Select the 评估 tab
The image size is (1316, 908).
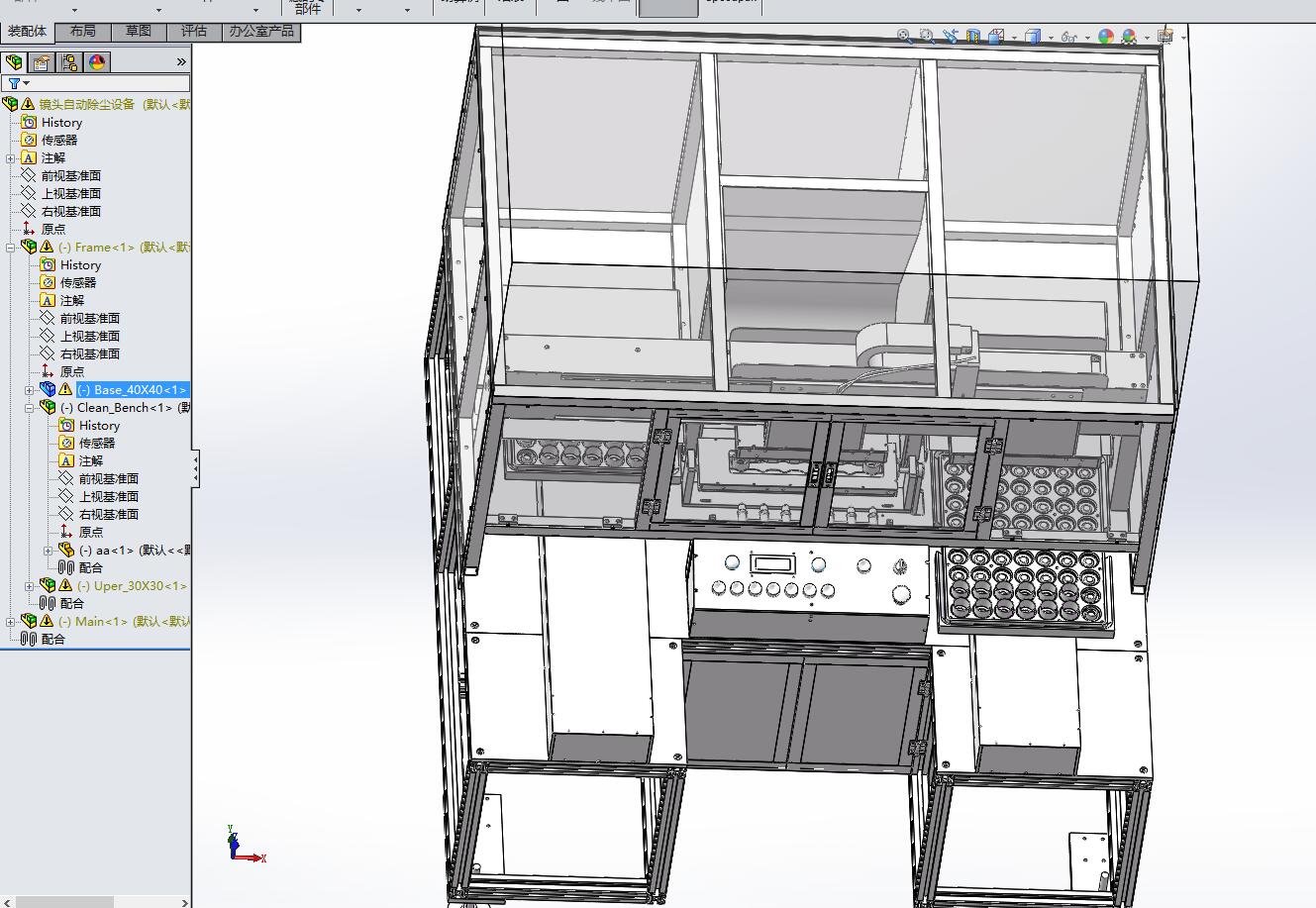point(194,32)
